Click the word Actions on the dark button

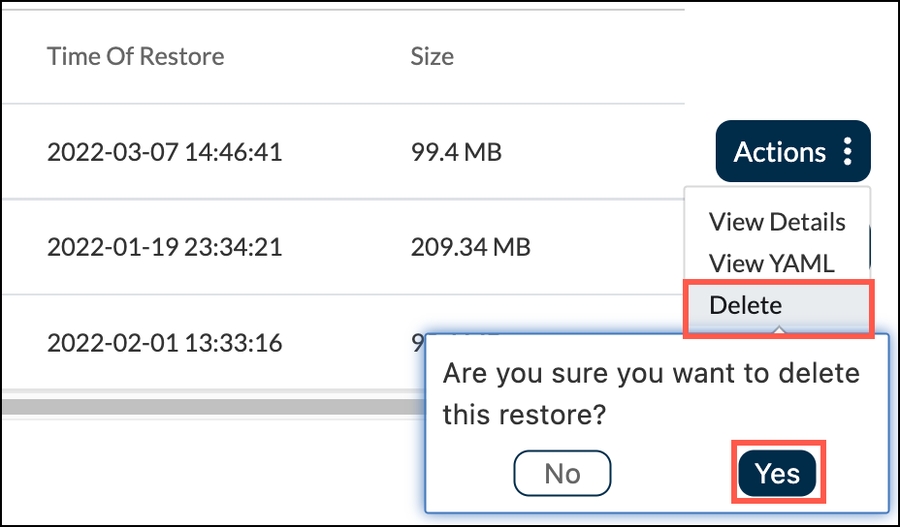(x=780, y=152)
